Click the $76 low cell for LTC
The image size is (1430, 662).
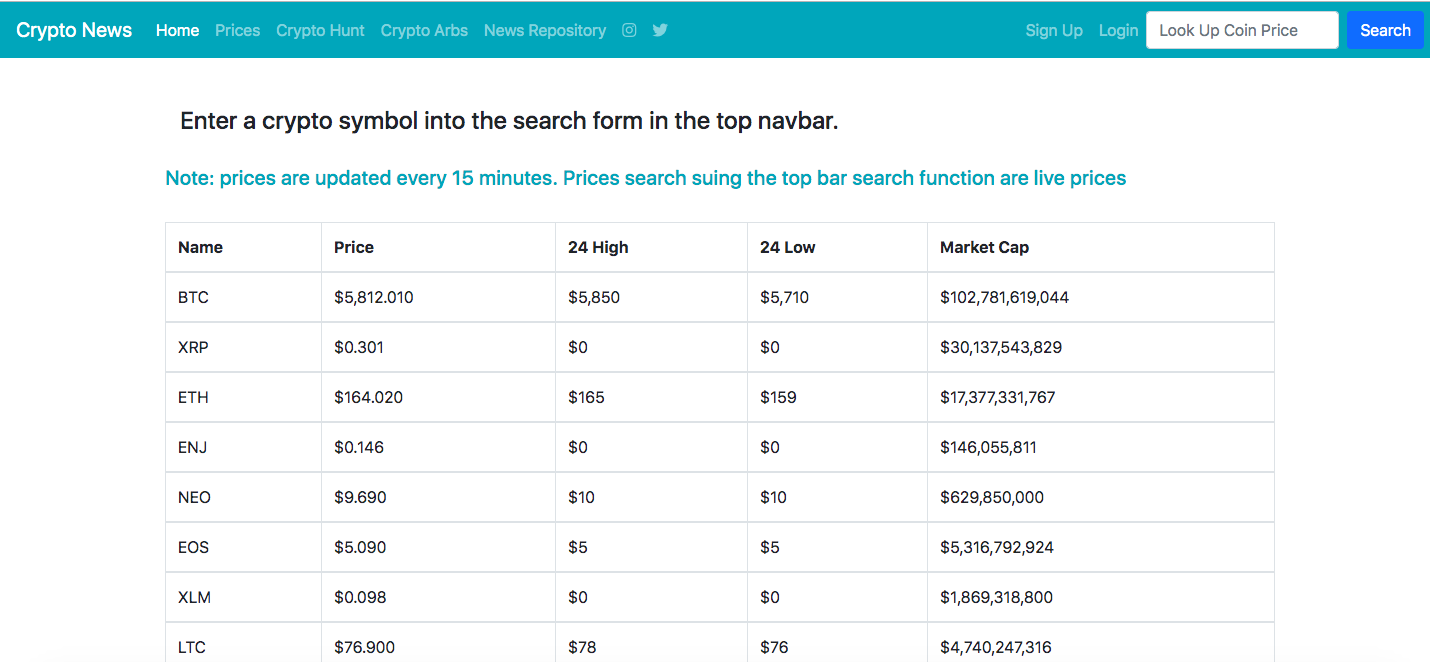(837, 643)
